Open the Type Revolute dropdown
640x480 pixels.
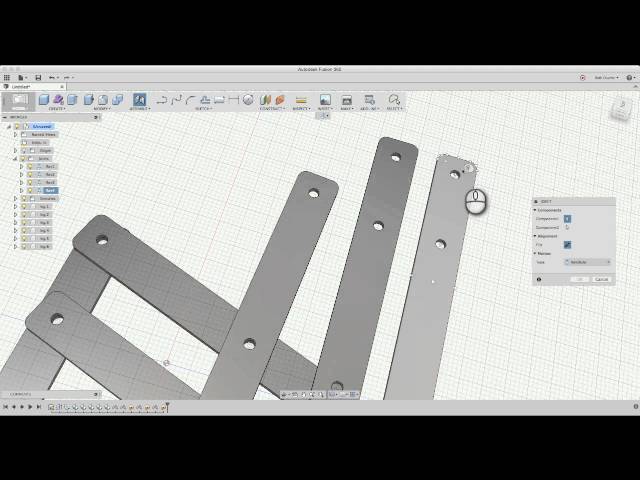pos(588,262)
